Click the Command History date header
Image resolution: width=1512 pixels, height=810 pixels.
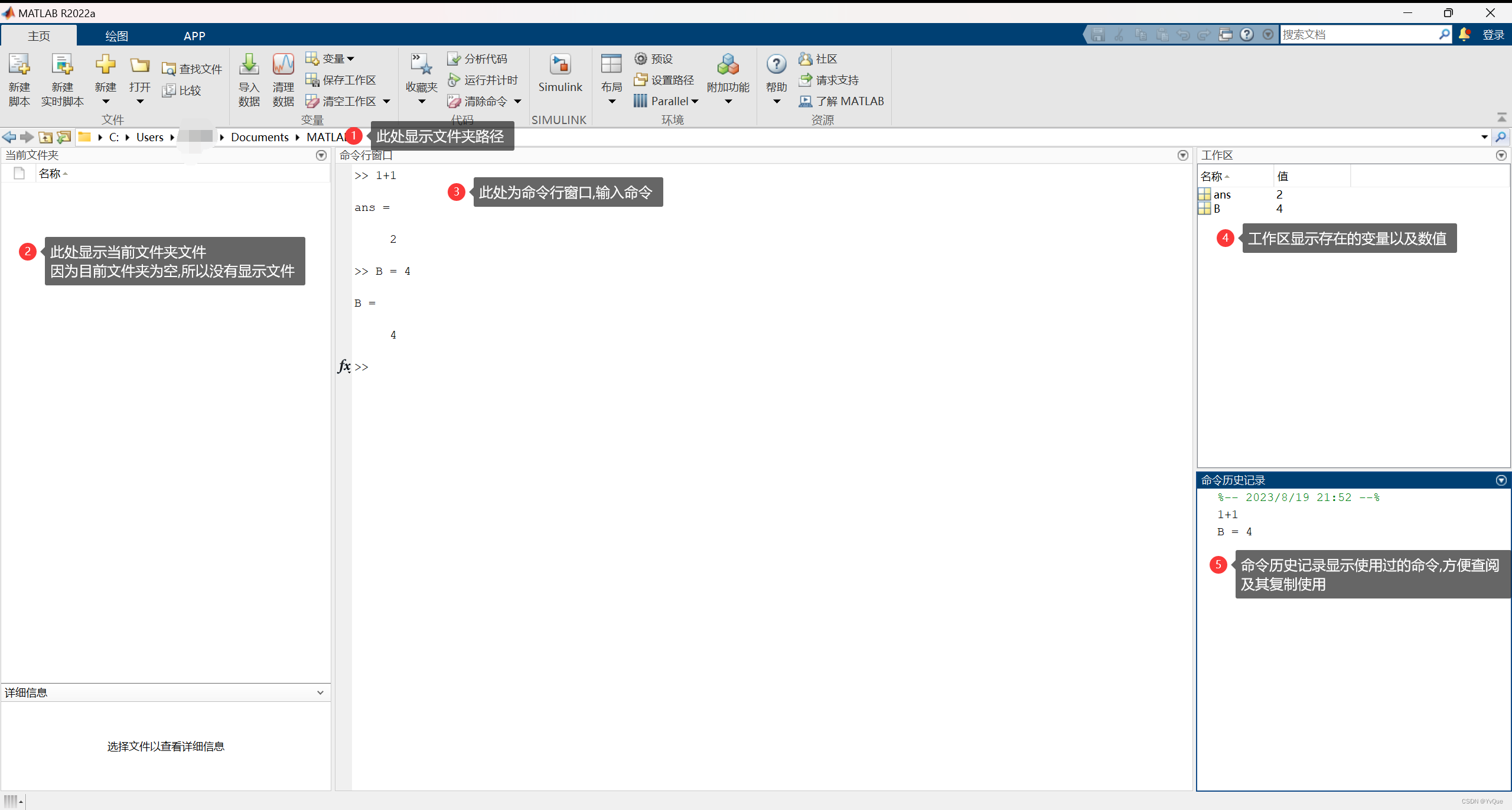pyautogui.click(x=1299, y=497)
